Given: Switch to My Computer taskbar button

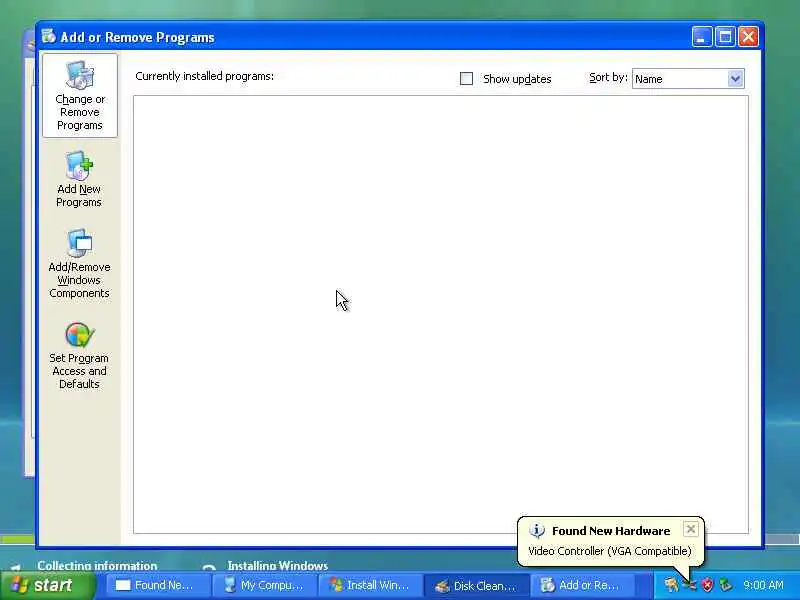Looking at the screenshot, I should [x=264, y=585].
